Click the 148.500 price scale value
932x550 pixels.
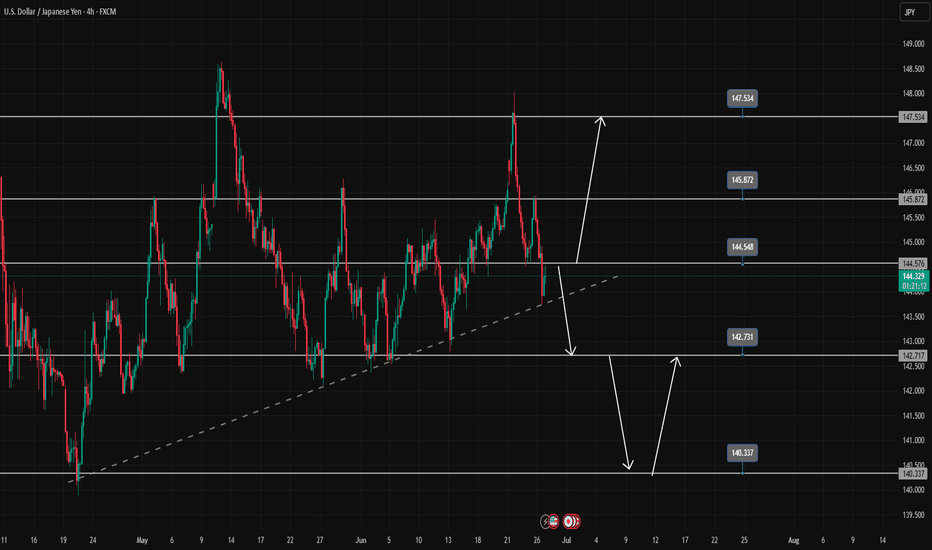[914, 69]
